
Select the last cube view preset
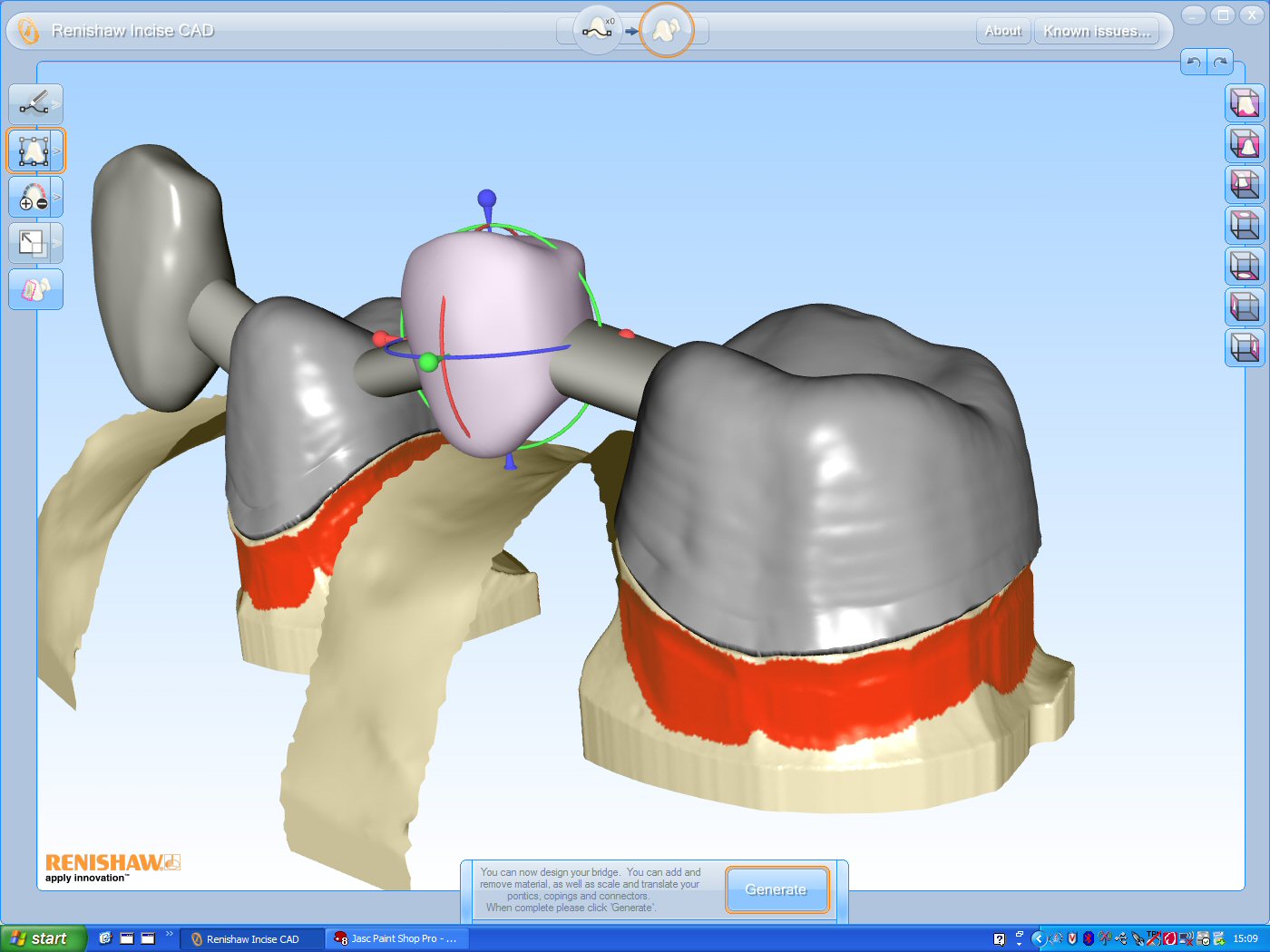click(x=1245, y=347)
